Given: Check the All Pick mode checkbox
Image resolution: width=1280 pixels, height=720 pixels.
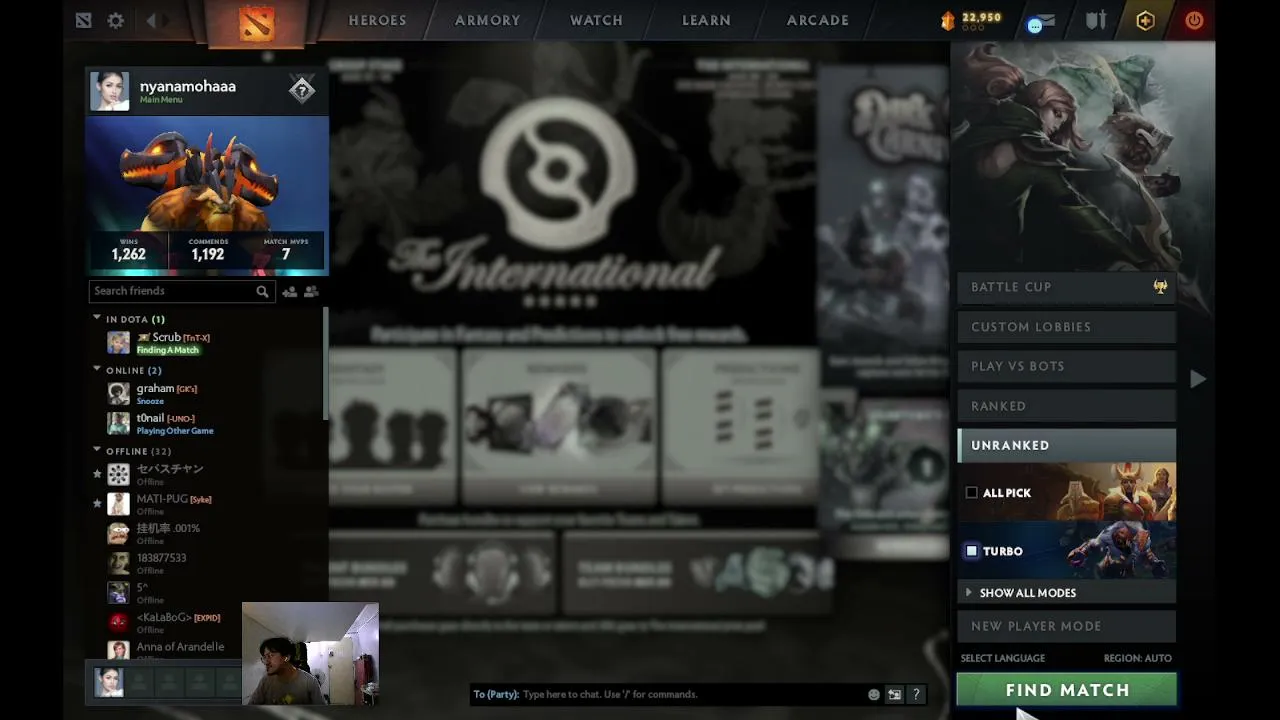Looking at the screenshot, I should [x=971, y=493].
